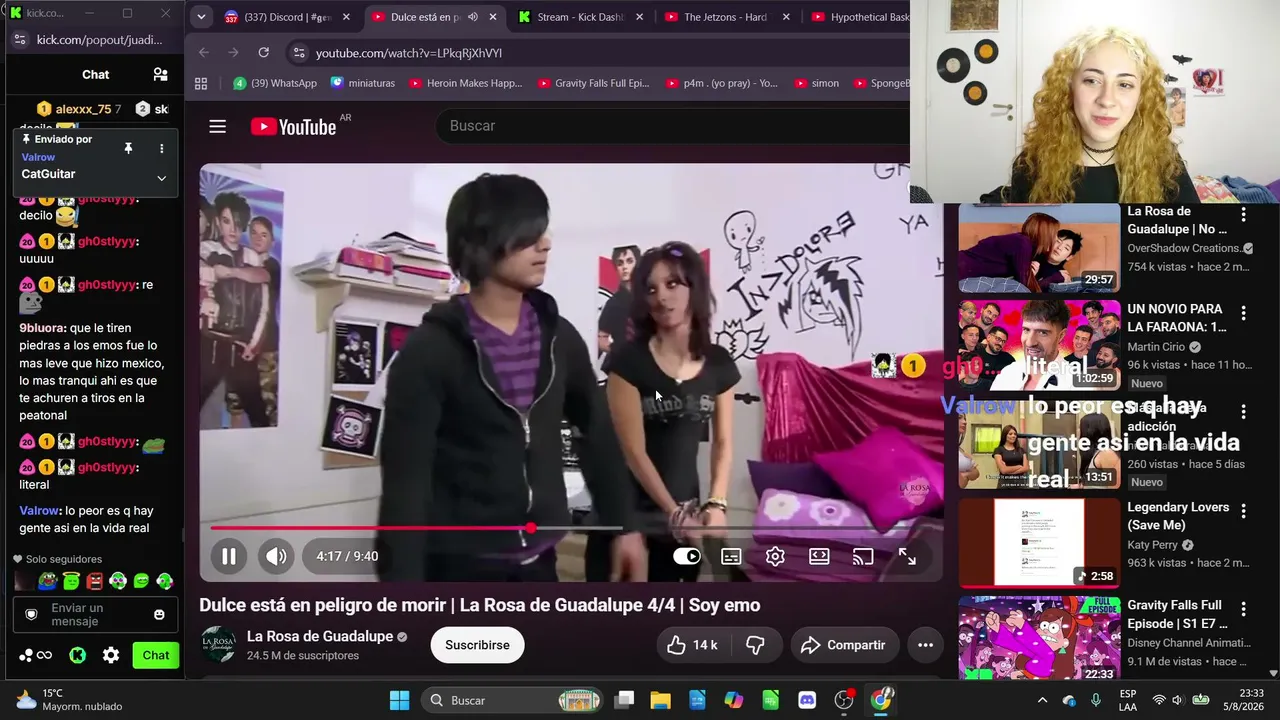Unpin the pinned CatGuitar message

tap(128, 149)
